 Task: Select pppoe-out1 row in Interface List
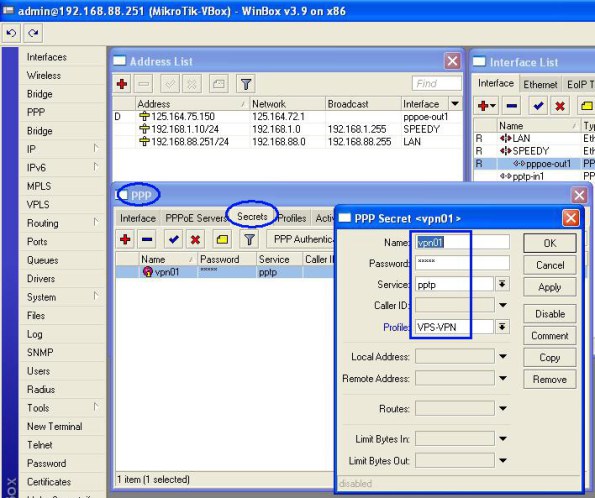click(534, 164)
